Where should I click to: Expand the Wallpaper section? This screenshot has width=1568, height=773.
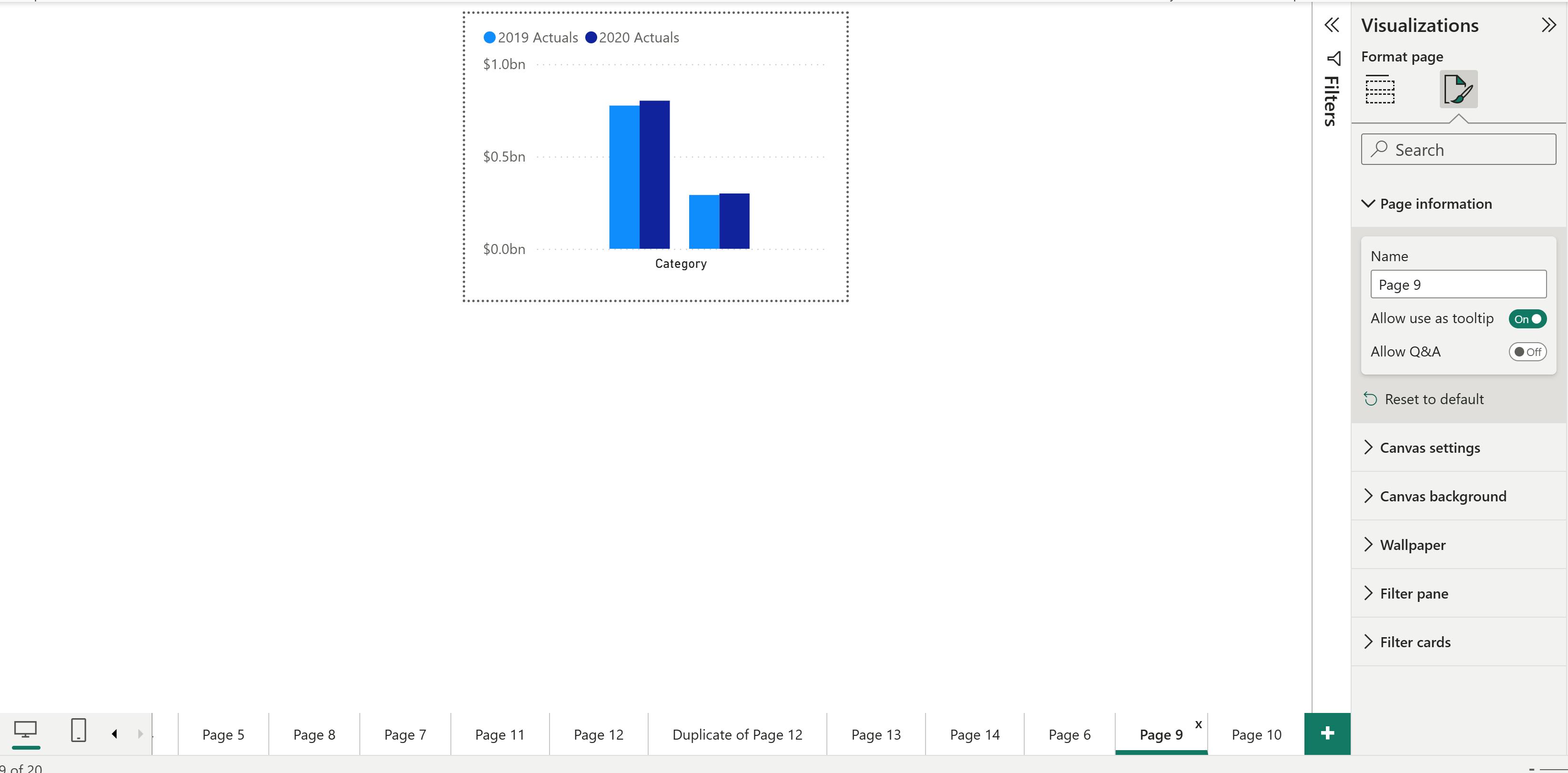pyautogui.click(x=1412, y=545)
